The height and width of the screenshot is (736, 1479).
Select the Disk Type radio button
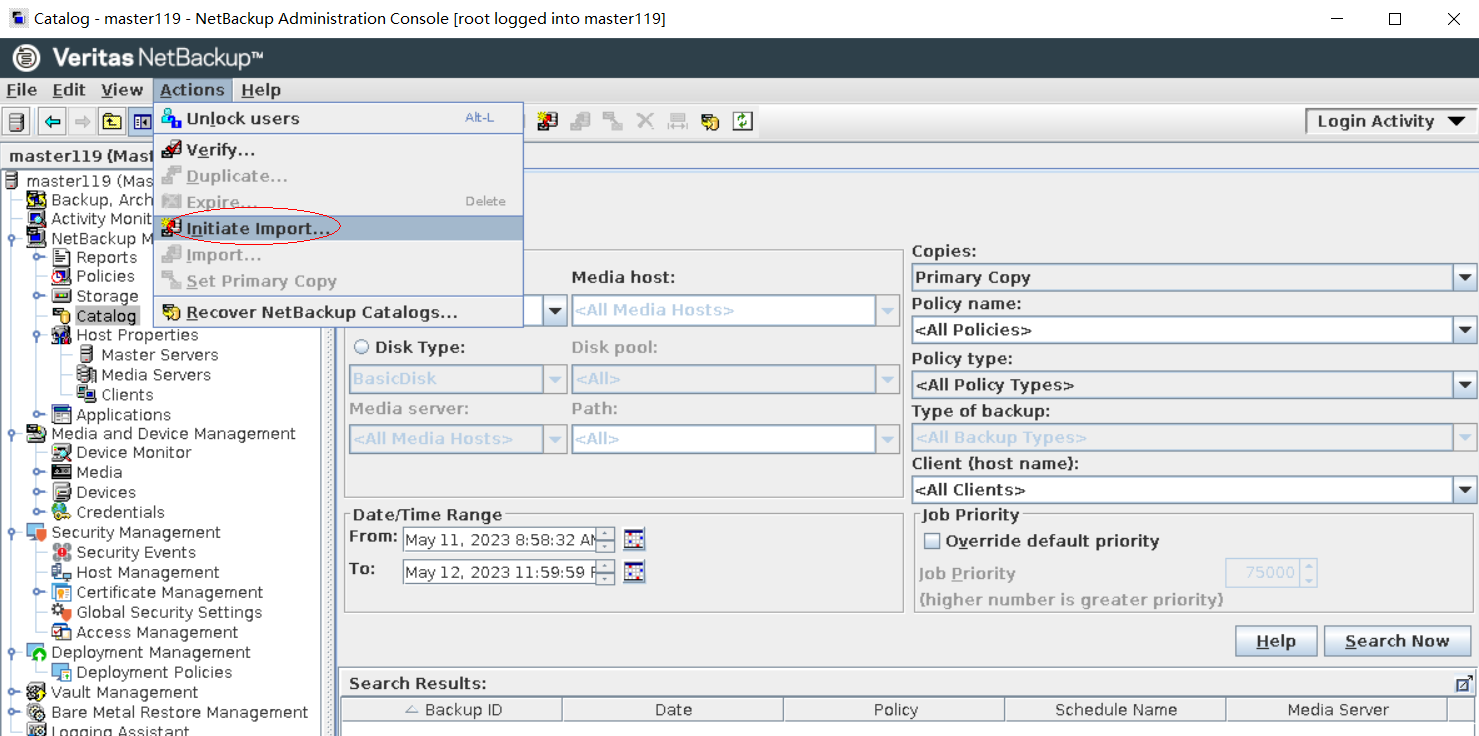pos(361,348)
